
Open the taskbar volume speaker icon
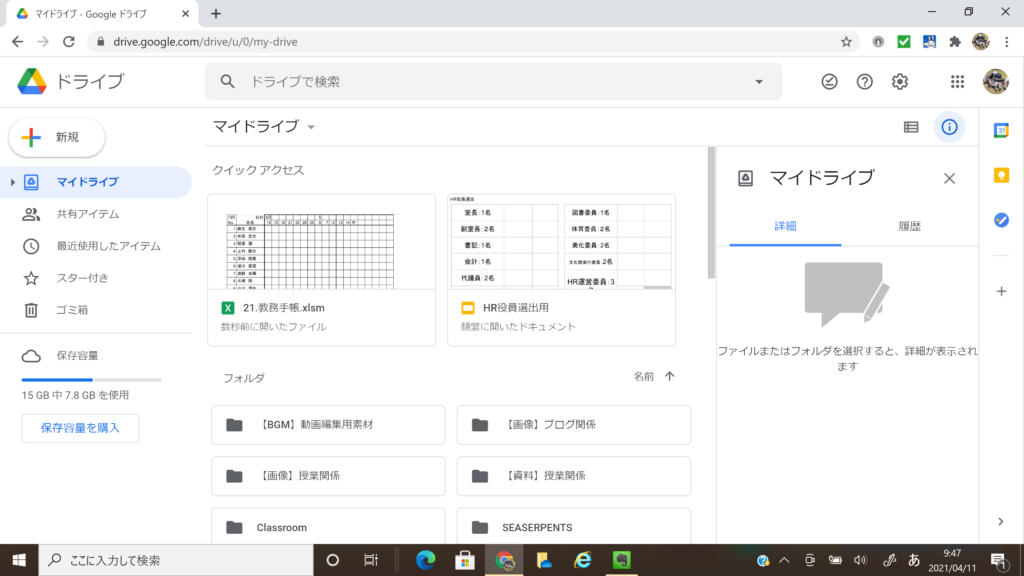point(860,560)
